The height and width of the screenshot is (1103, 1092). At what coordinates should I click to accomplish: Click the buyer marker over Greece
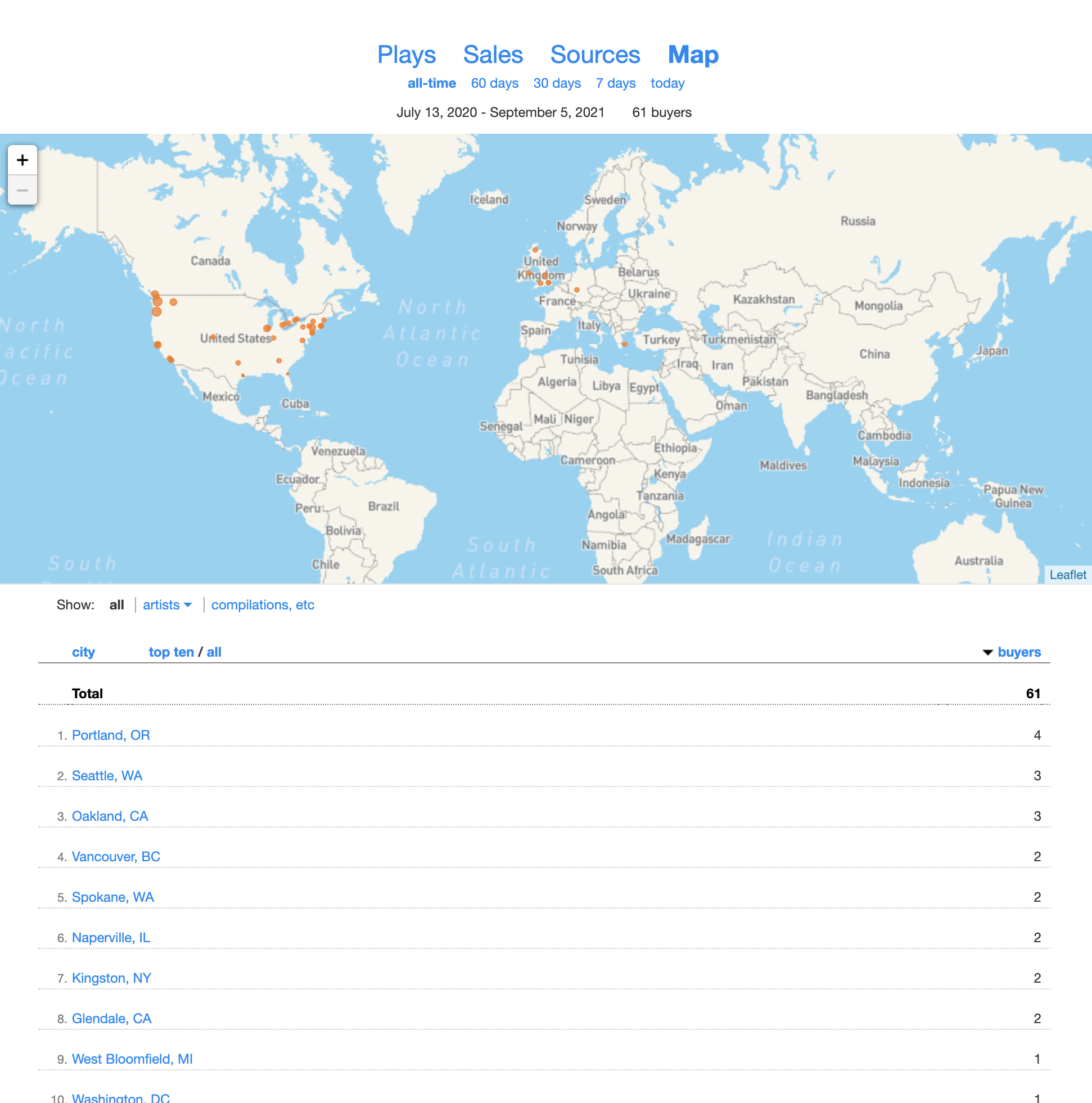(x=624, y=344)
